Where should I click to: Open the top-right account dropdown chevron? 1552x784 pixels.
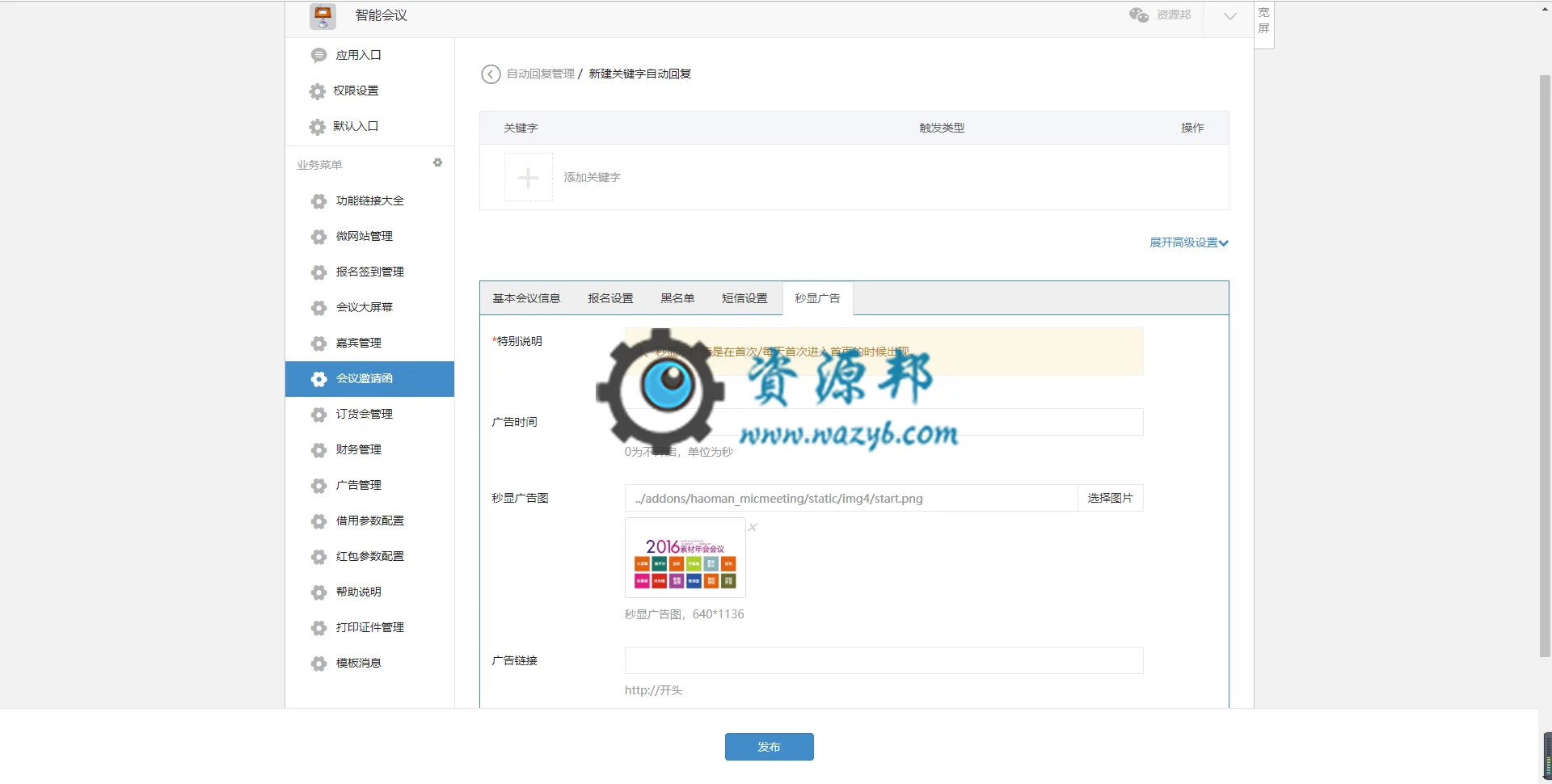coord(1229,16)
